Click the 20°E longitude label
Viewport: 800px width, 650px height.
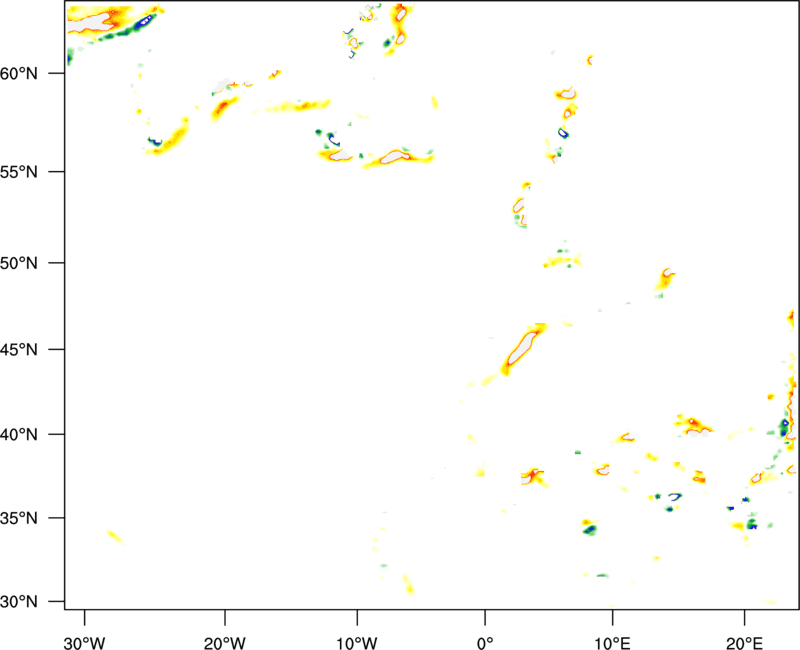[x=744, y=643]
